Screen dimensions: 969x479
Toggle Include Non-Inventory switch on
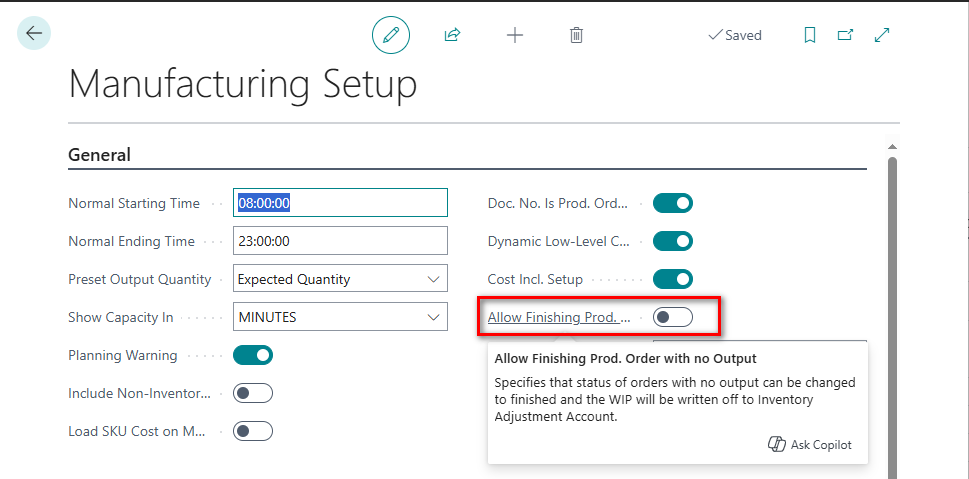pyautogui.click(x=253, y=393)
